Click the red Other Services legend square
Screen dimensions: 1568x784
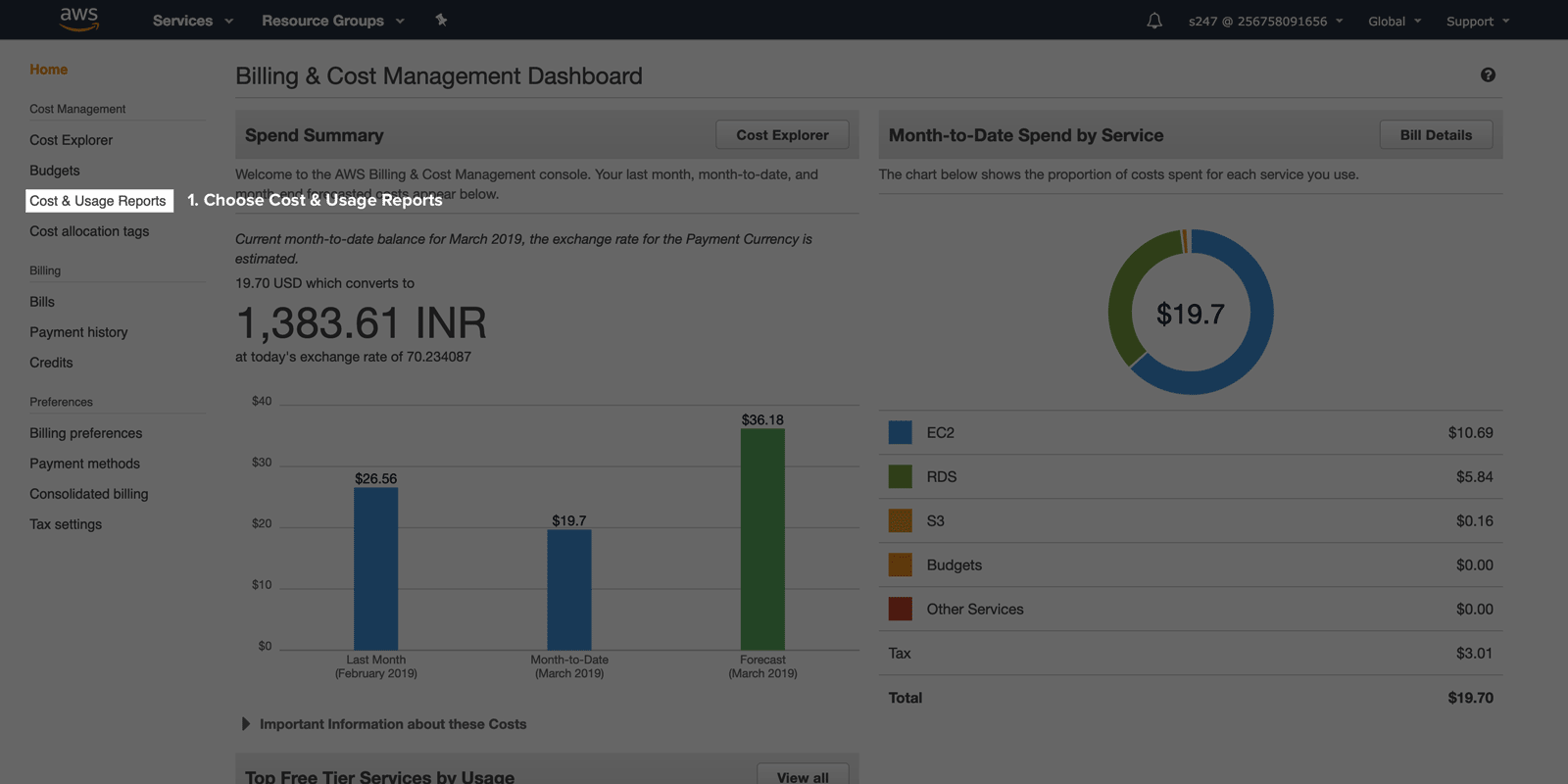click(x=900, y=609)
